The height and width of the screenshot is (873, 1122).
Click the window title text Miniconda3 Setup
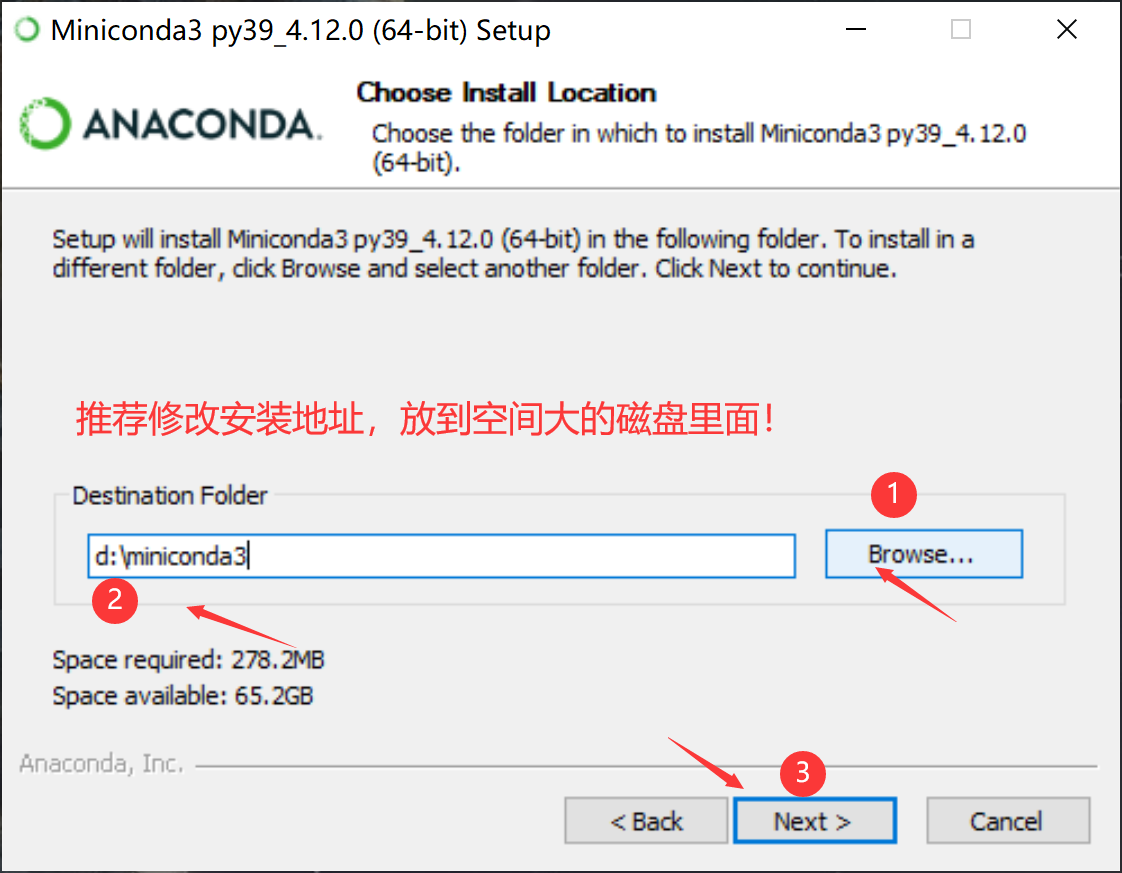click(301, 30)
